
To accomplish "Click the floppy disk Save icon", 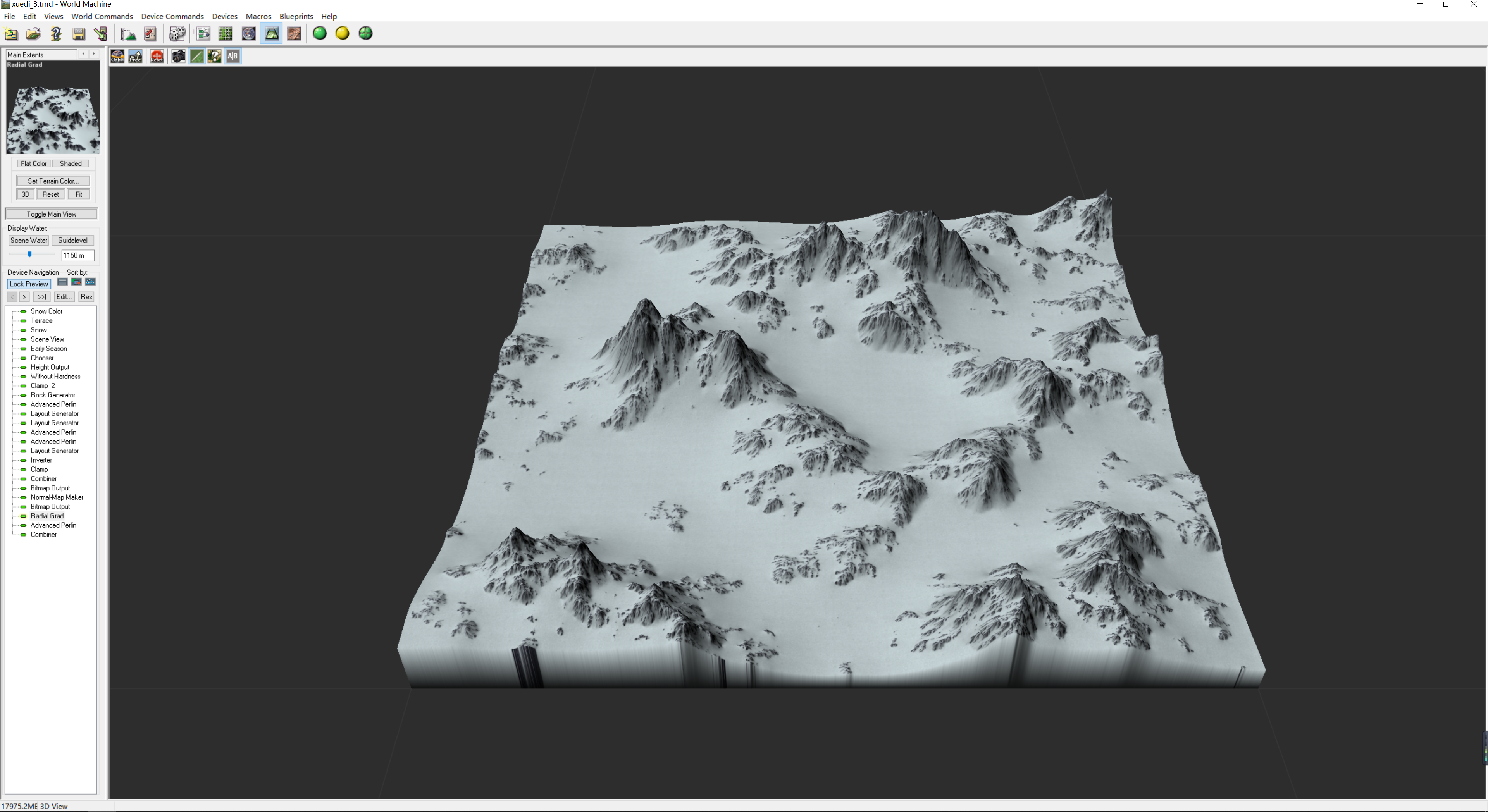I will (x=79, y=33).
